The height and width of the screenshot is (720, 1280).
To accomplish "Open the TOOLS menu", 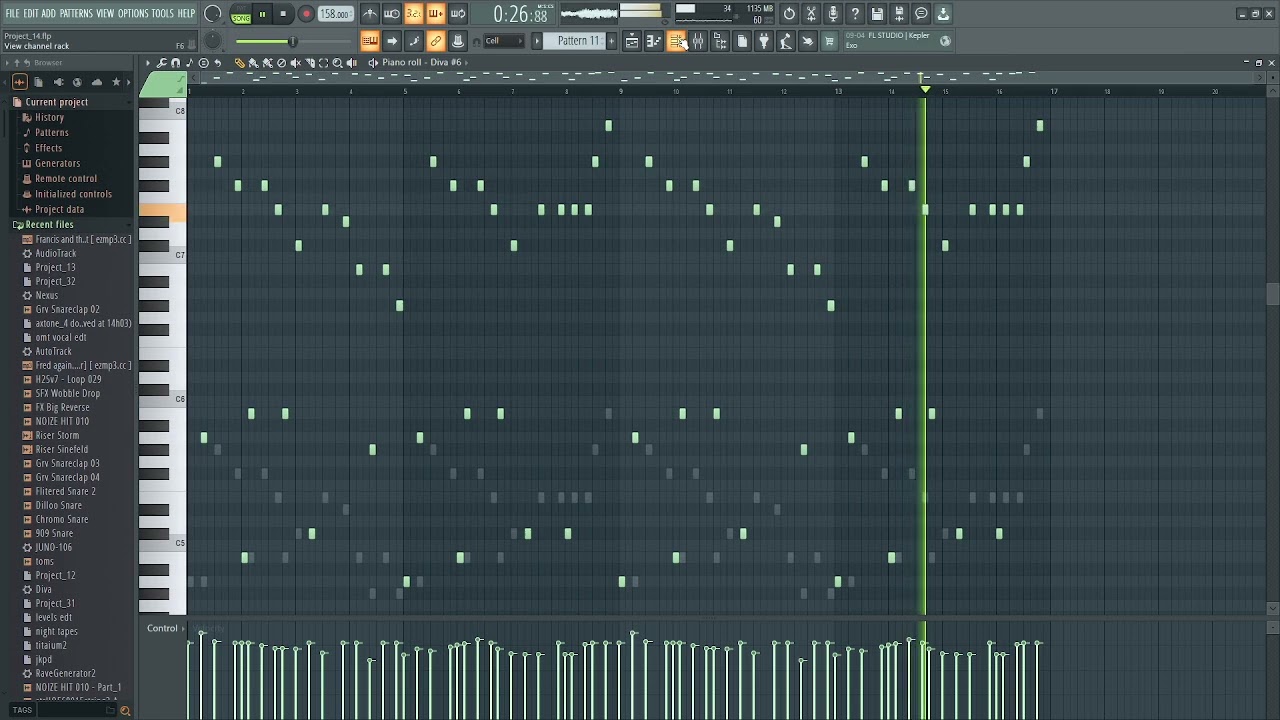I will [162, 13].
